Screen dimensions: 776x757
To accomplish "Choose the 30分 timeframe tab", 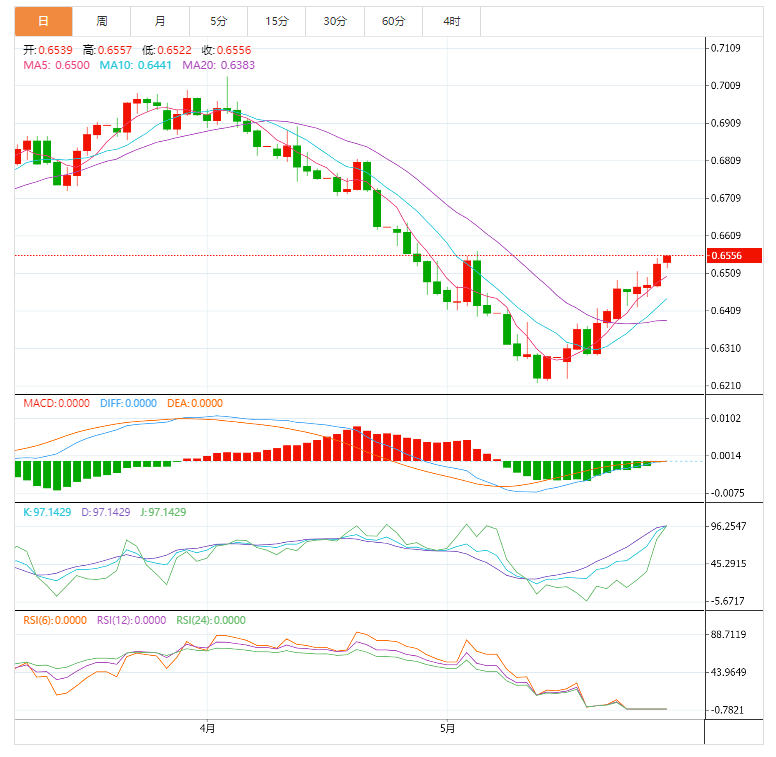I will pos(335,21).
